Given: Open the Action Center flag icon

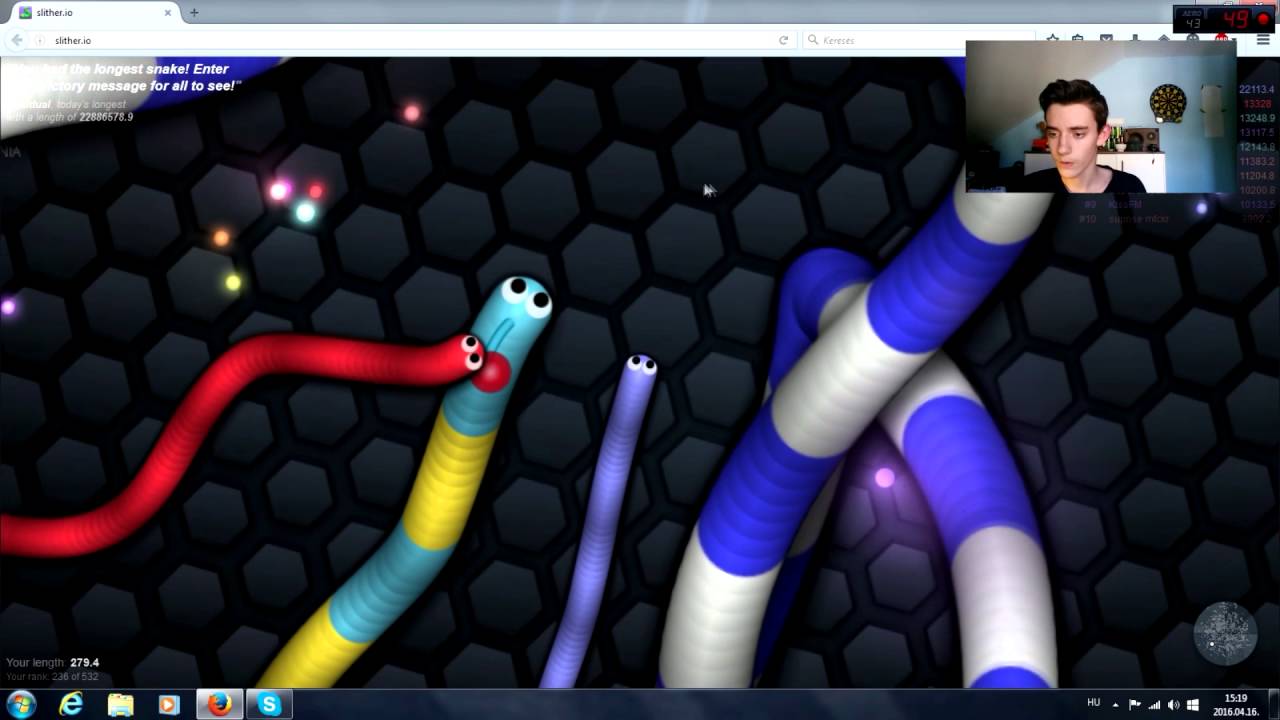Looking at the screenshot, I should [x=1135, y=705].
